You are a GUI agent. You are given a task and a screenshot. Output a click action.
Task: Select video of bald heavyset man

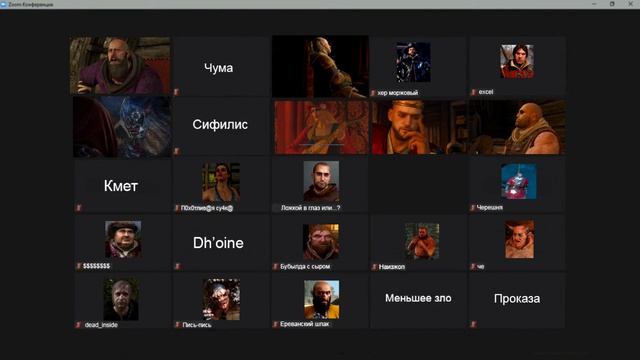517,127
